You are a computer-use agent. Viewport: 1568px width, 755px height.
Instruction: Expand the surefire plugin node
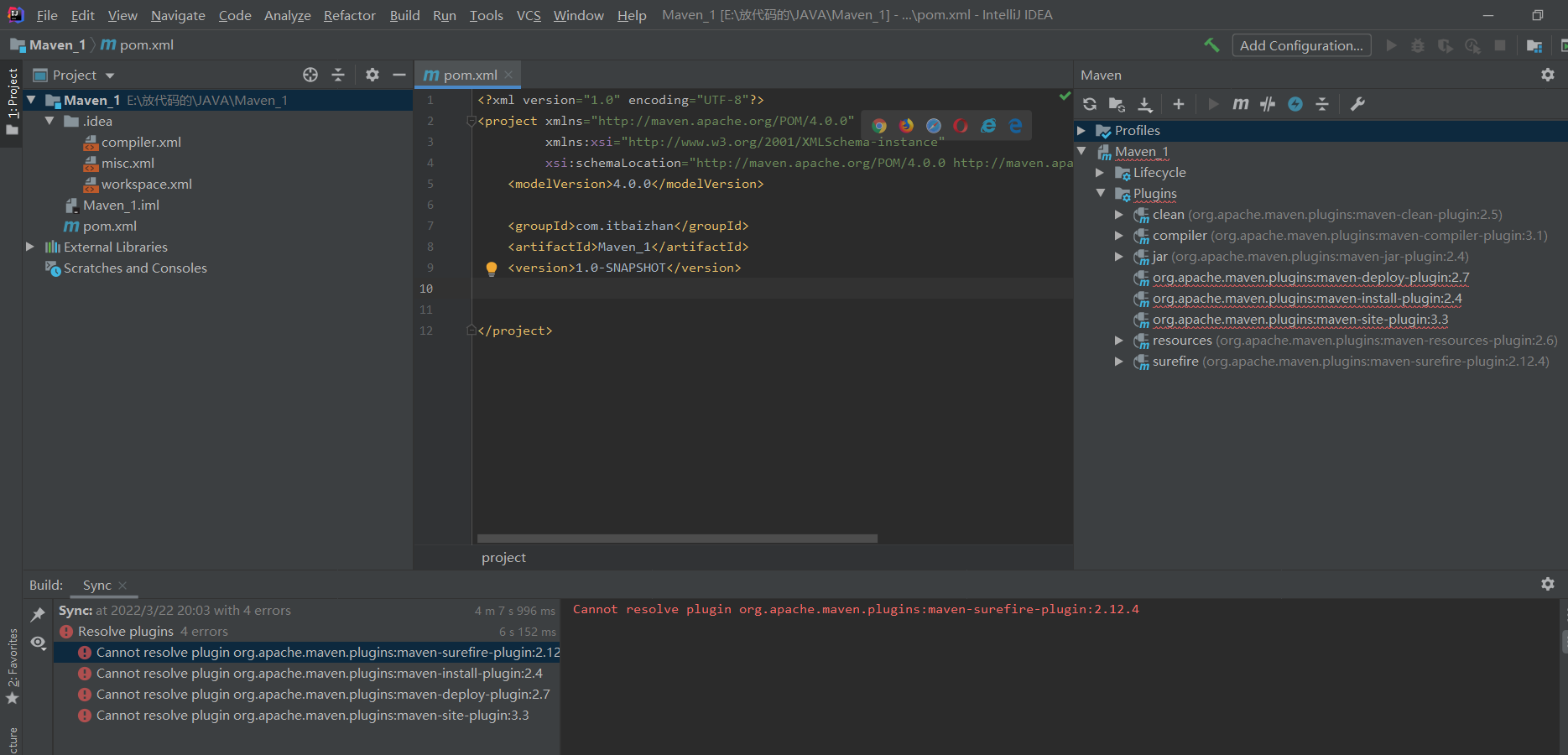(x=1118, y=362)
